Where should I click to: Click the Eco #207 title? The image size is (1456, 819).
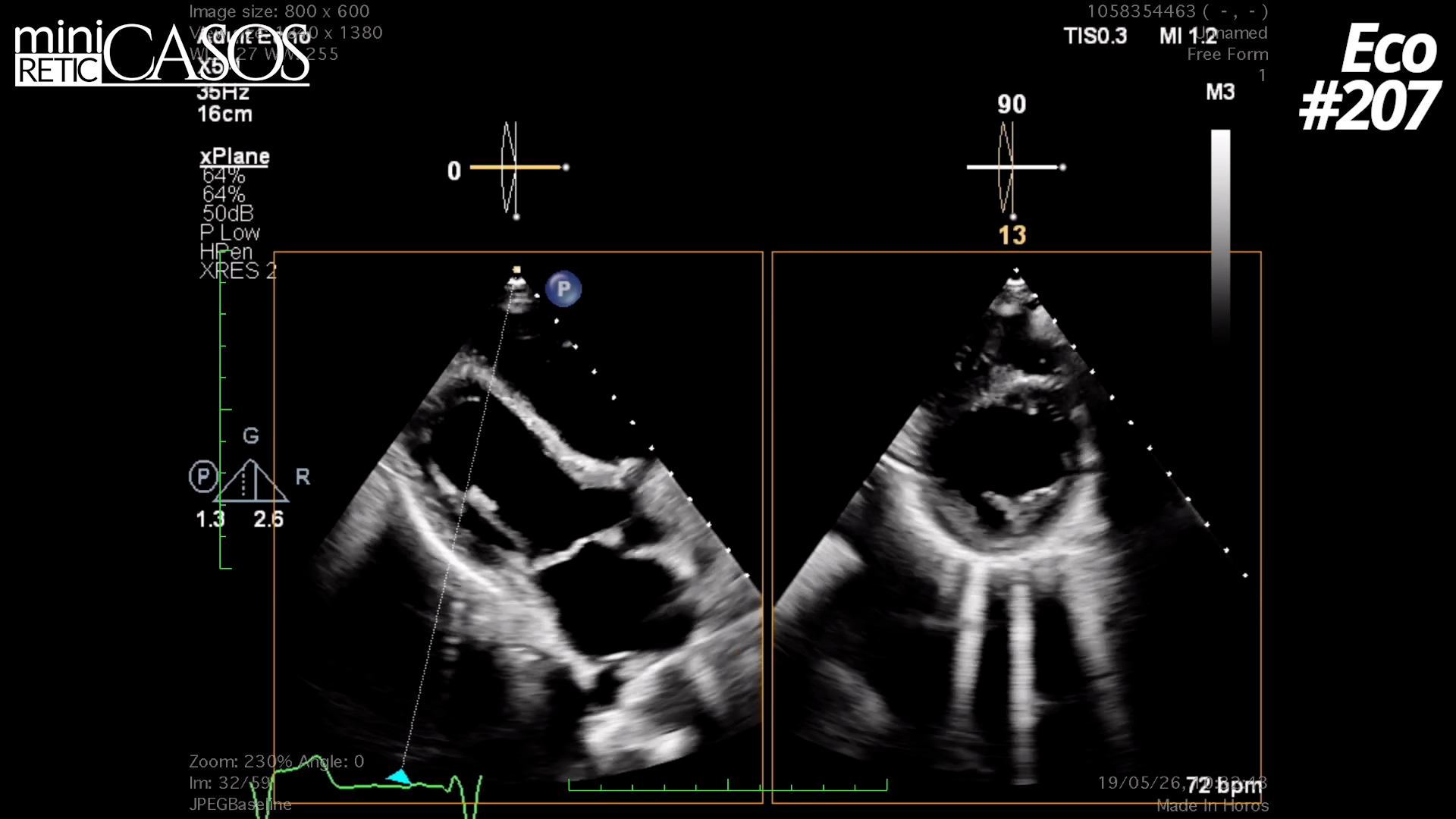1370,76
